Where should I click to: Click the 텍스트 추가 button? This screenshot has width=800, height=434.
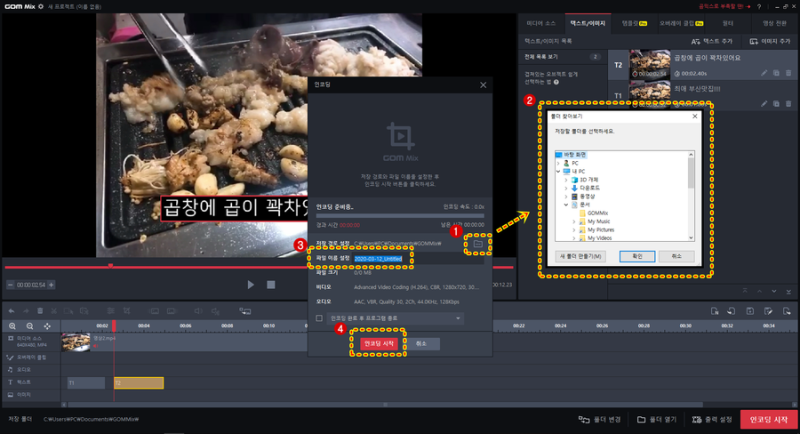tap(712, 41)
